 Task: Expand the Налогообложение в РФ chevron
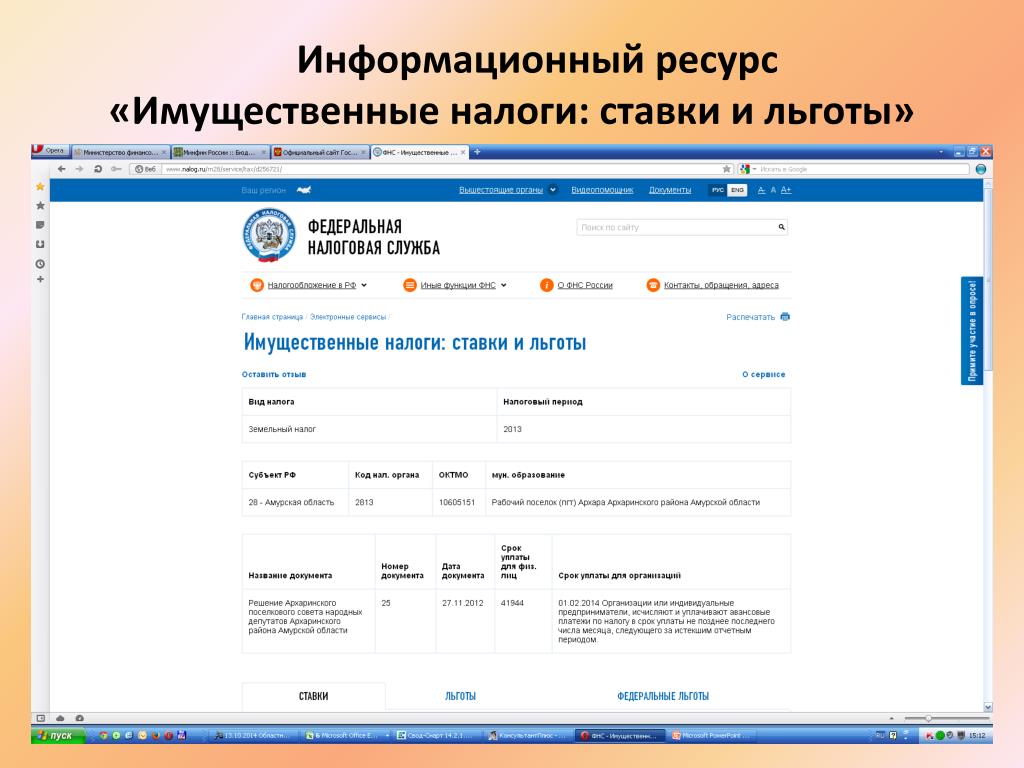(364, 285)
